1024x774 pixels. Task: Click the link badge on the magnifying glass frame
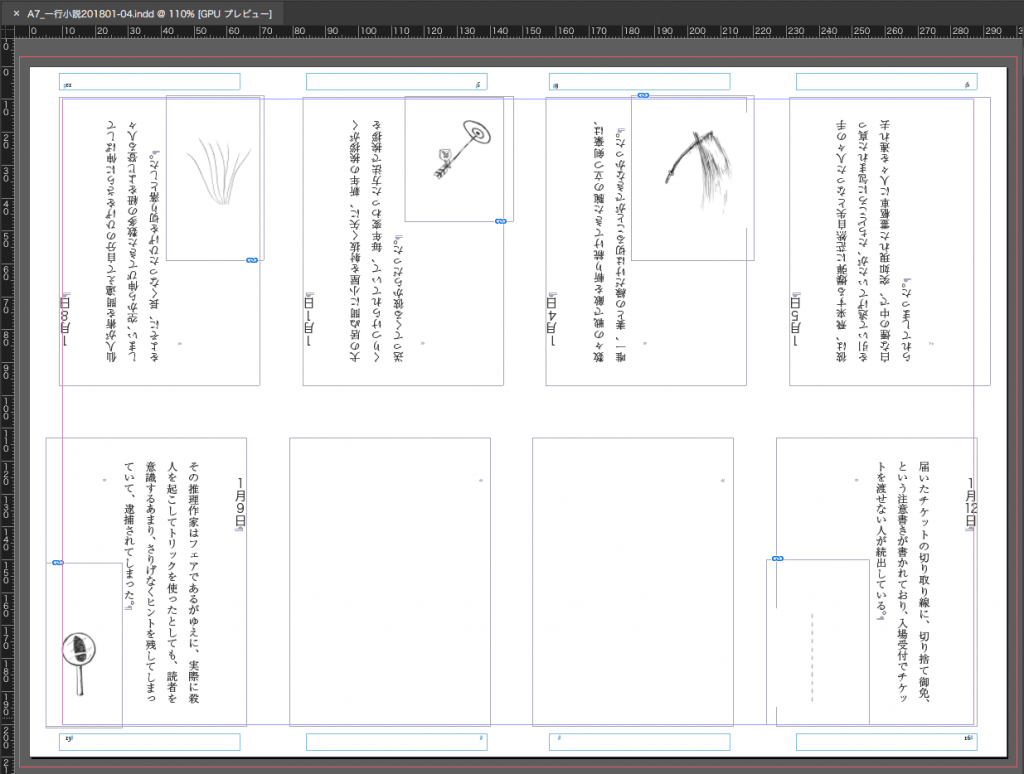pyautogui.click(x=57, y=562)
